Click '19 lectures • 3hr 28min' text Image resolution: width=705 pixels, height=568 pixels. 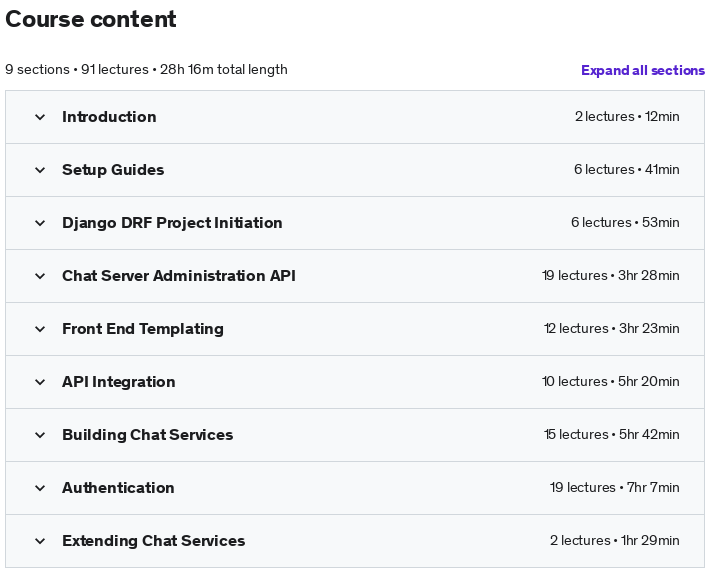click(611, 276)
